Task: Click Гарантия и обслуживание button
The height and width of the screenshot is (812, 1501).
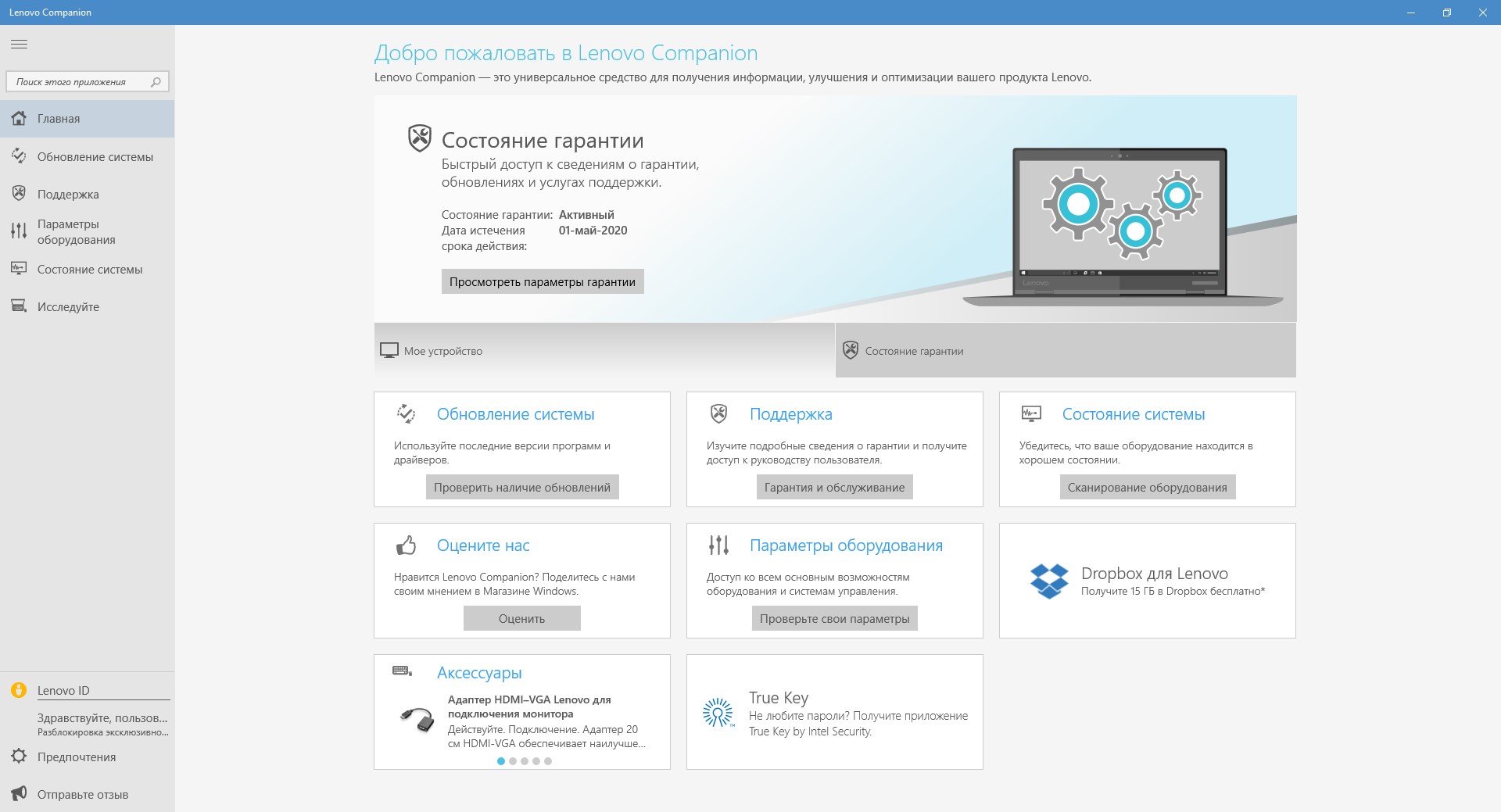Action: [834, 487]
